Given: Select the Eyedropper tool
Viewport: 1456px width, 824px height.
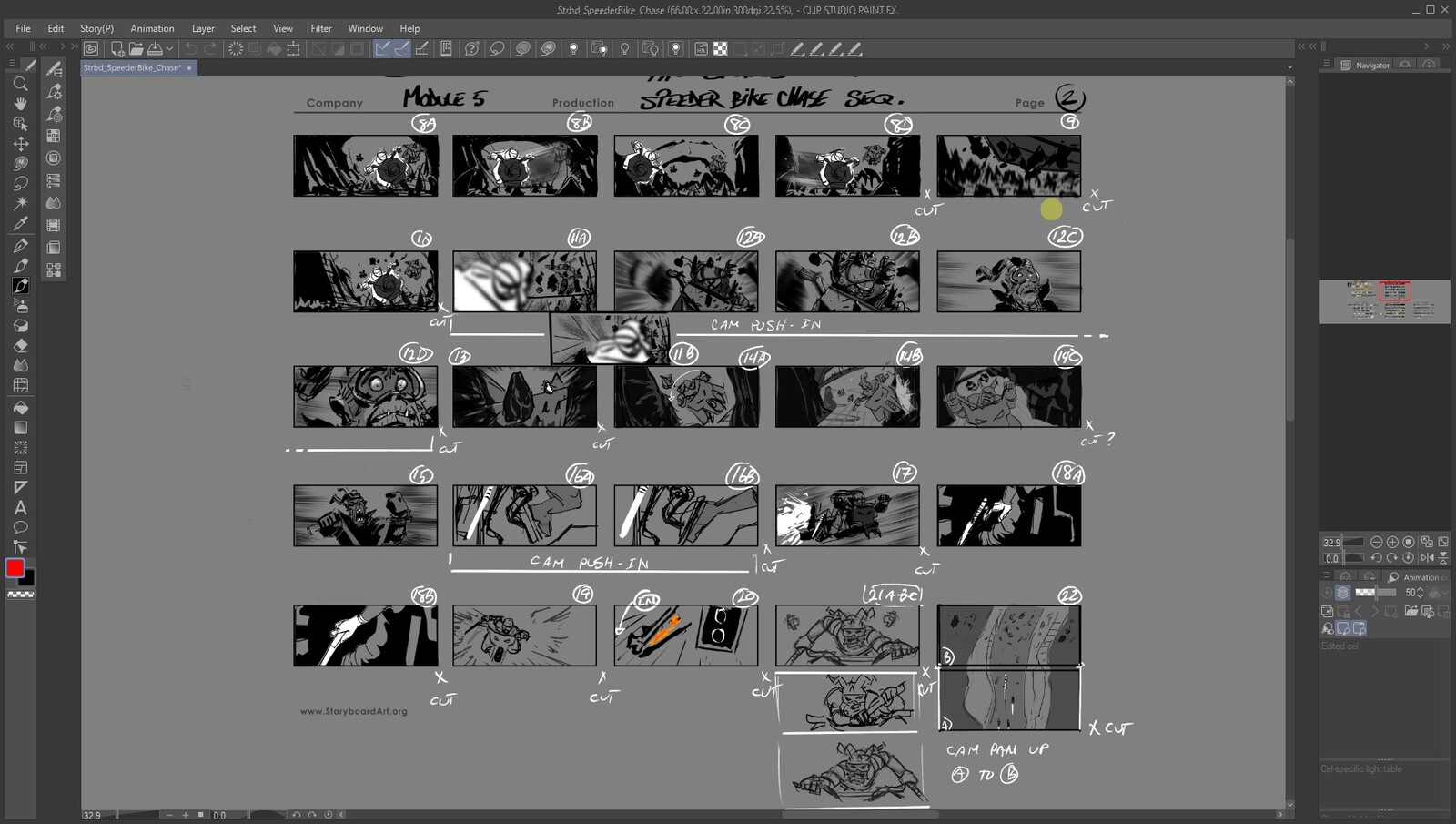Looking at the screenshot, I should click(x=20, y=224).
